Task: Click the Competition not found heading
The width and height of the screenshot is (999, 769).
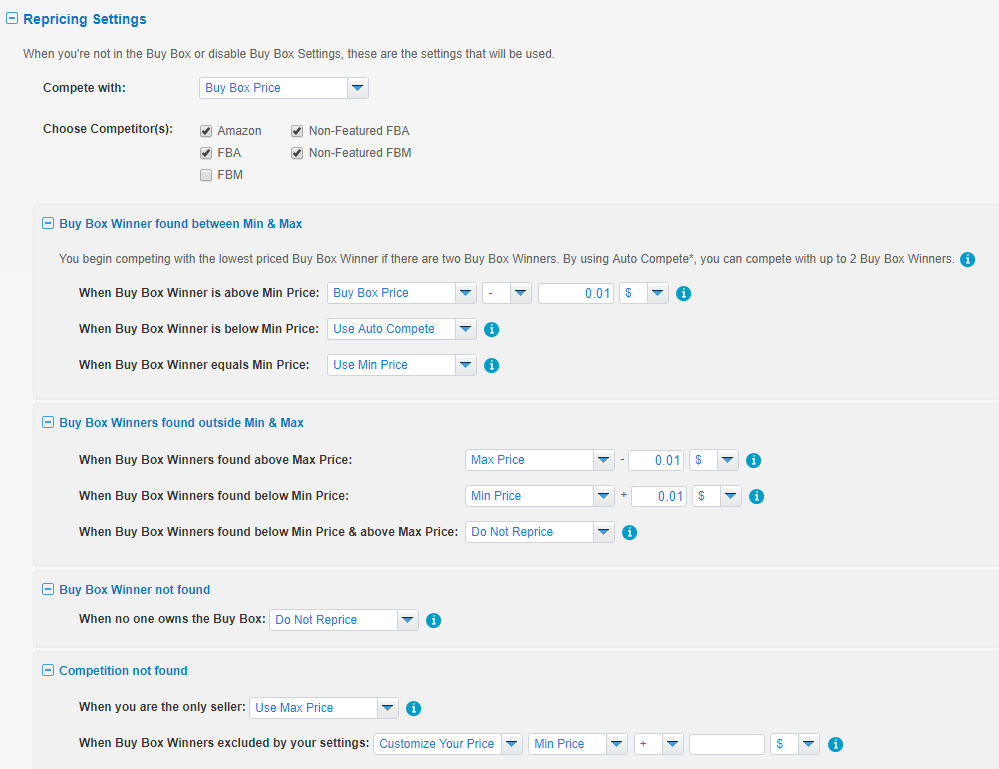Action: coord(123,670)
